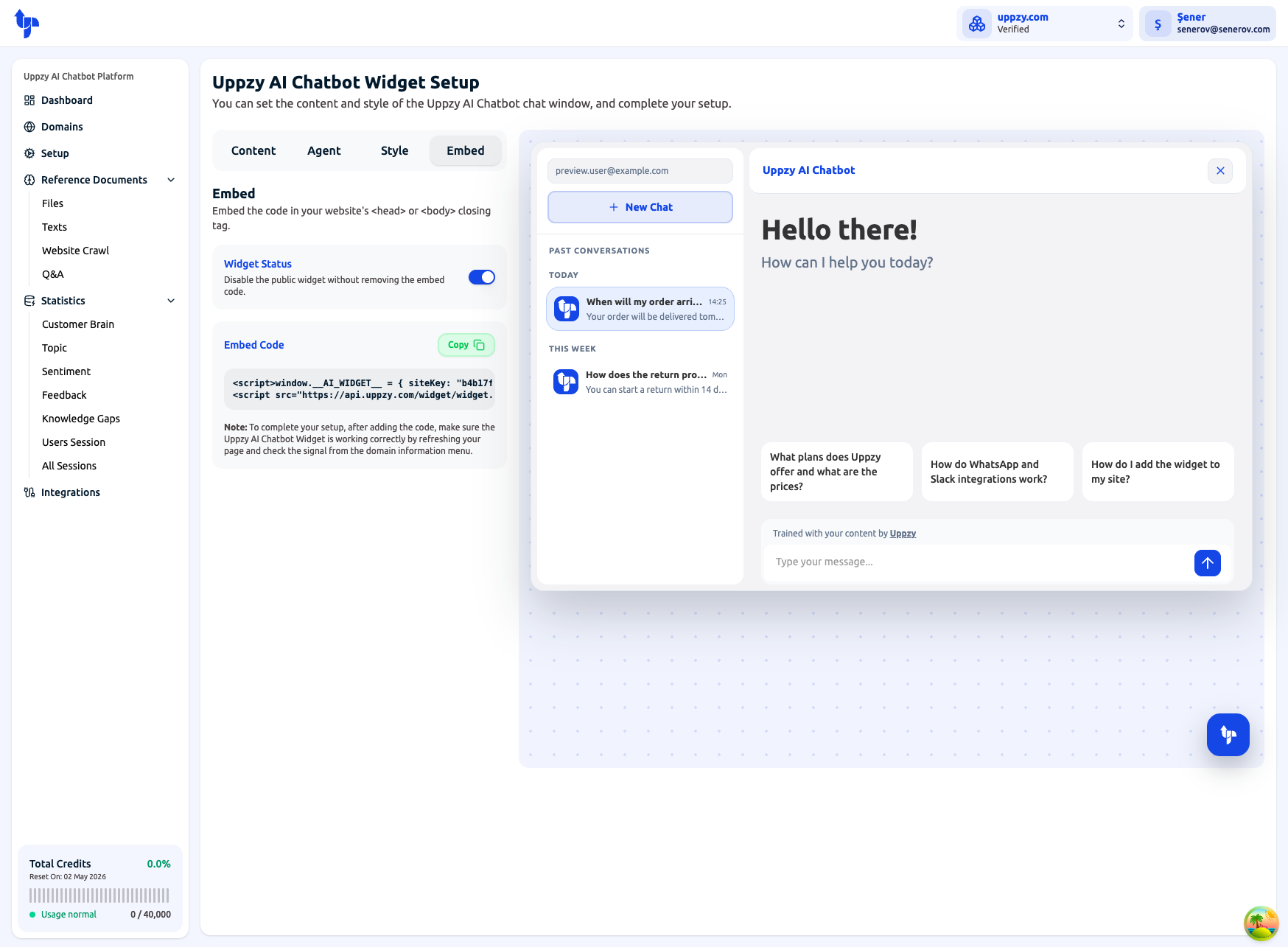Click the Şener user avatar icon
The image size is (1288, 950).
coord(1158,24)
